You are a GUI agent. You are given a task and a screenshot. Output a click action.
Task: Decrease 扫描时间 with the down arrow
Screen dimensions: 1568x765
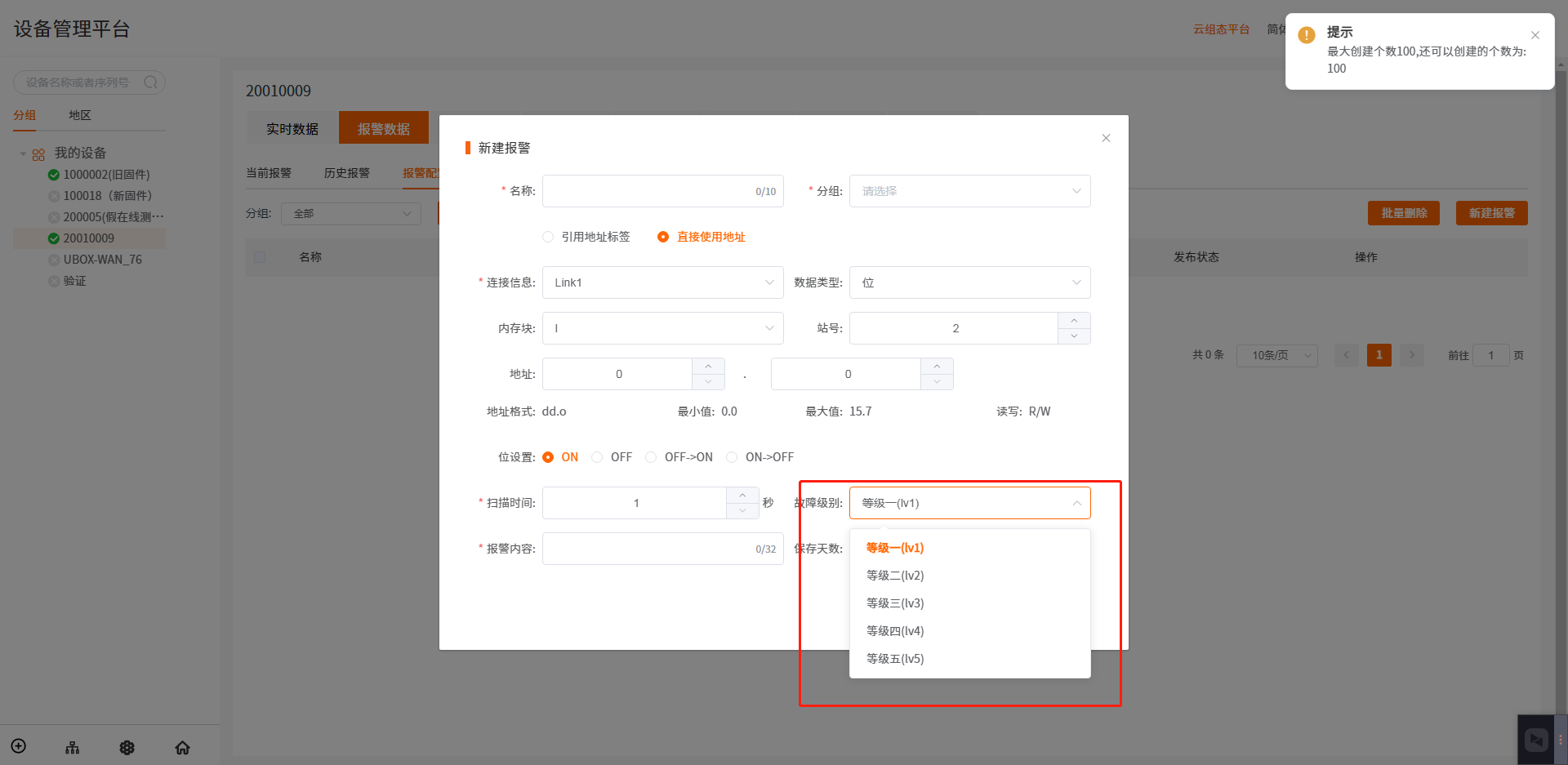tap(742, 510)
